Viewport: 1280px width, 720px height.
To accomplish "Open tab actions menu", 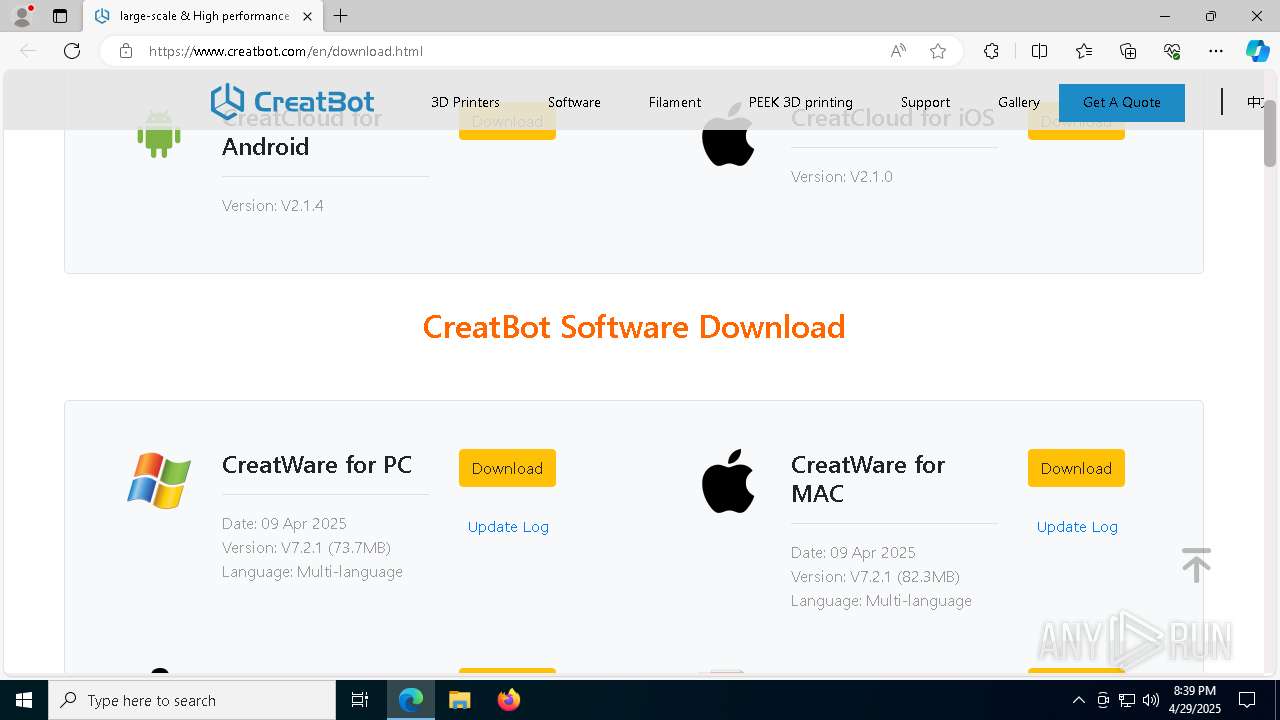I will 60,16.
